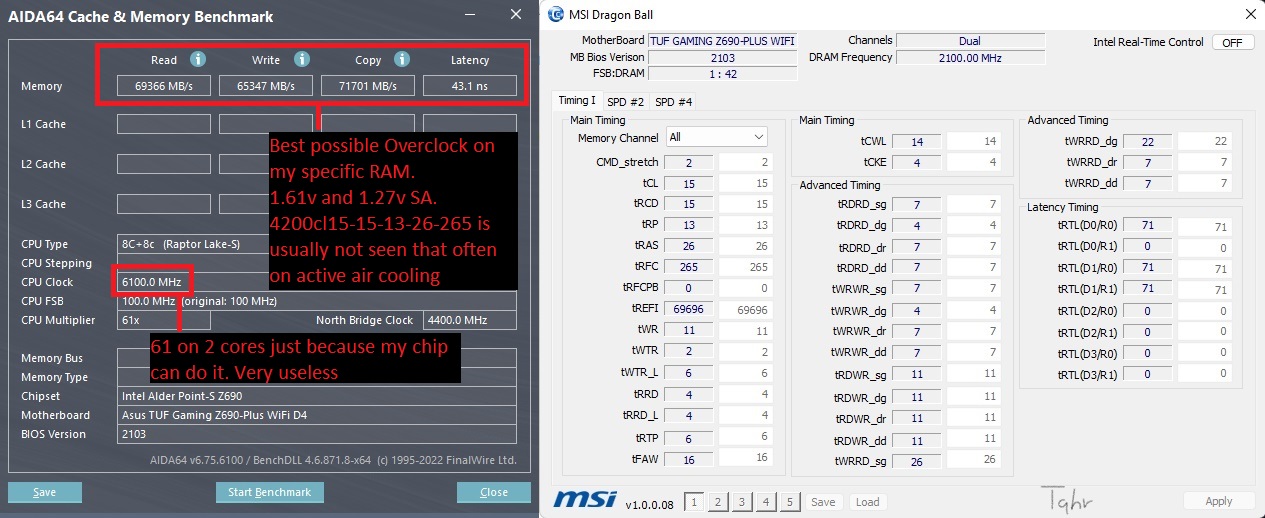The height and width of the screenshot is (518, 1265).
Task: Click the Close button in AIDA64
Action: [493, 492]
